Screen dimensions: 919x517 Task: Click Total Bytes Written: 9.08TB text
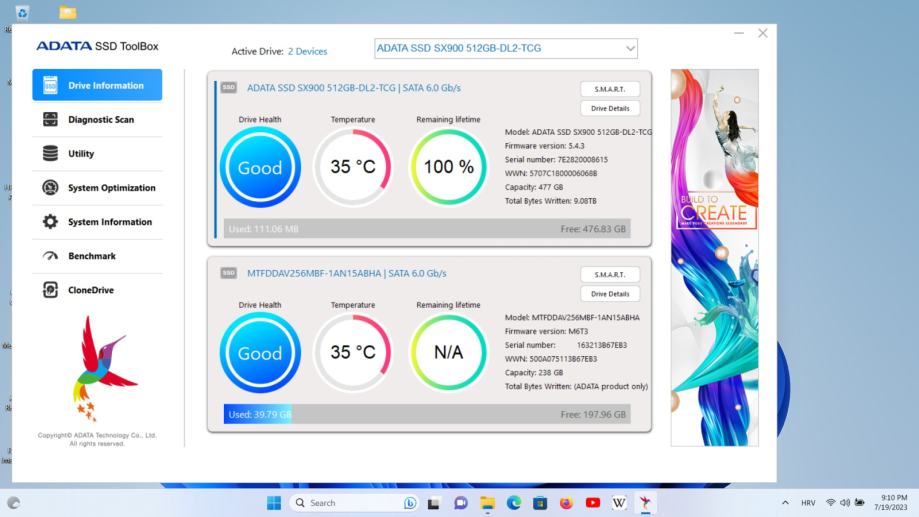[x=550, y=201]
